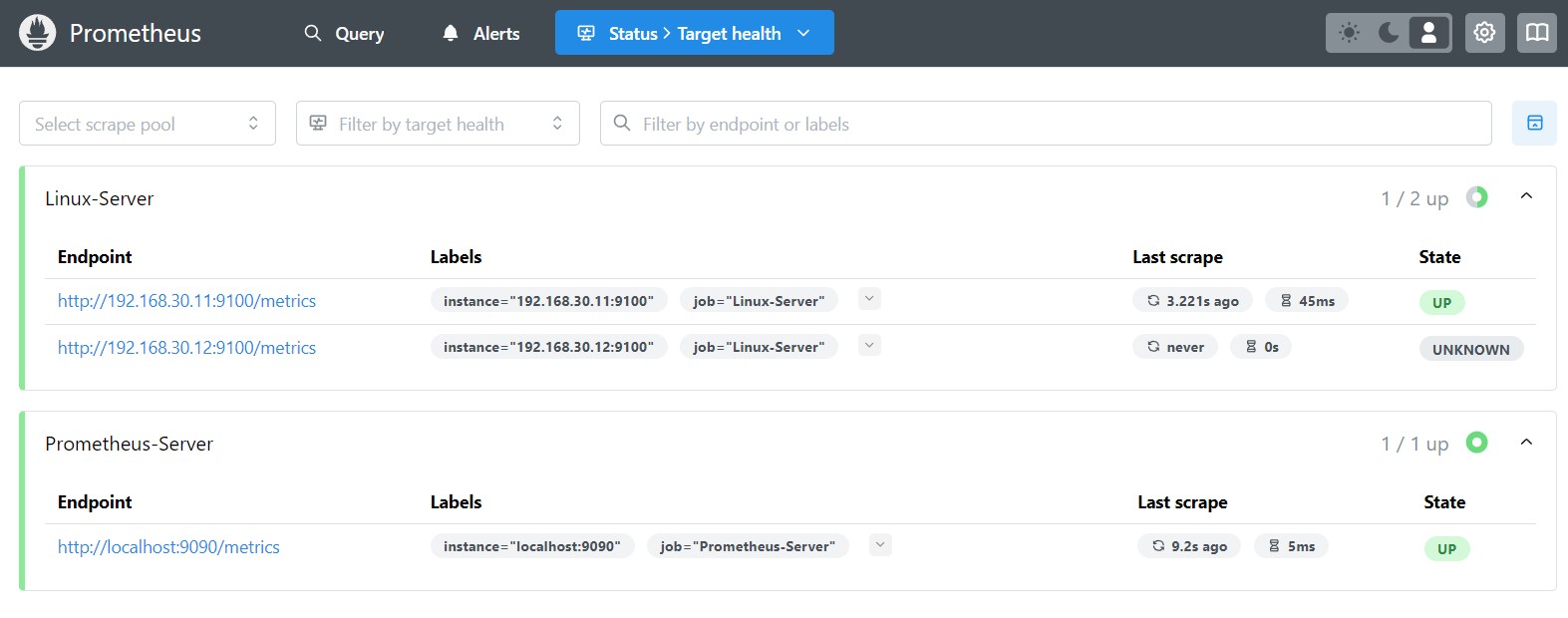The height and width of the screenshot is (618, 1568).
Task: Open the Select scrape pool dropdown
Action: 148,124
